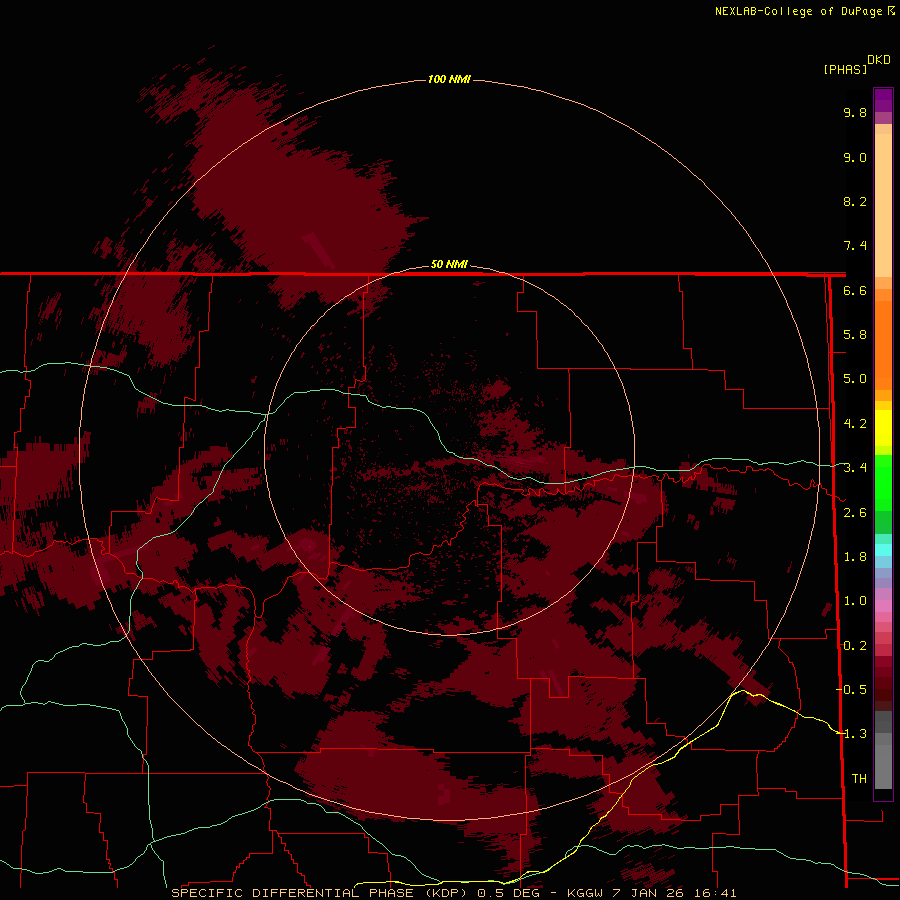Click the DKD label above the color scale

pos(878,59)
